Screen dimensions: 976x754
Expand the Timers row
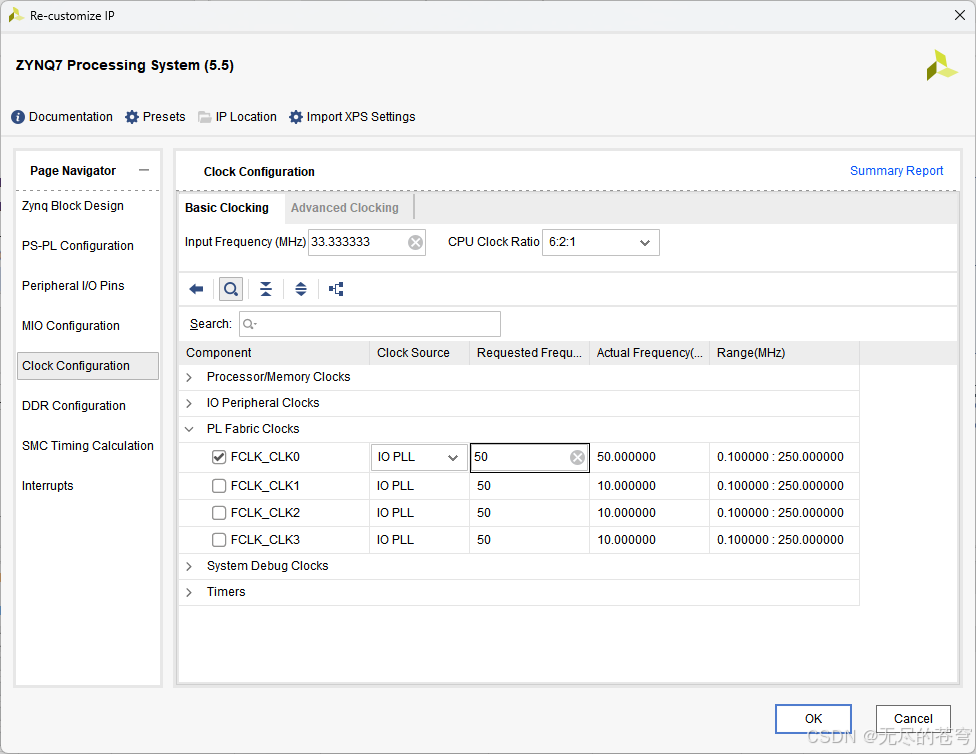189,592
